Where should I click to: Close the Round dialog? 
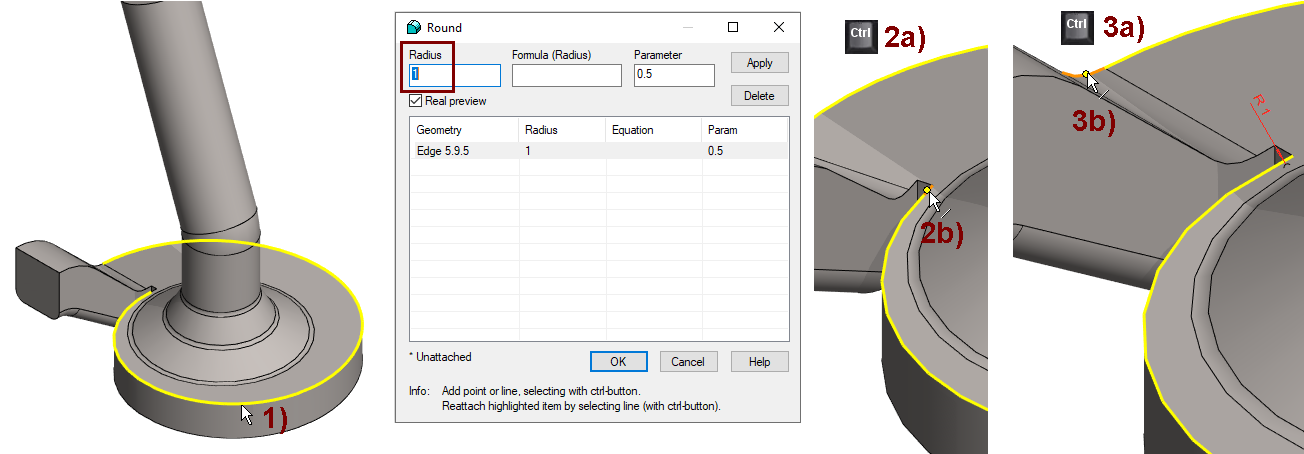779,27
